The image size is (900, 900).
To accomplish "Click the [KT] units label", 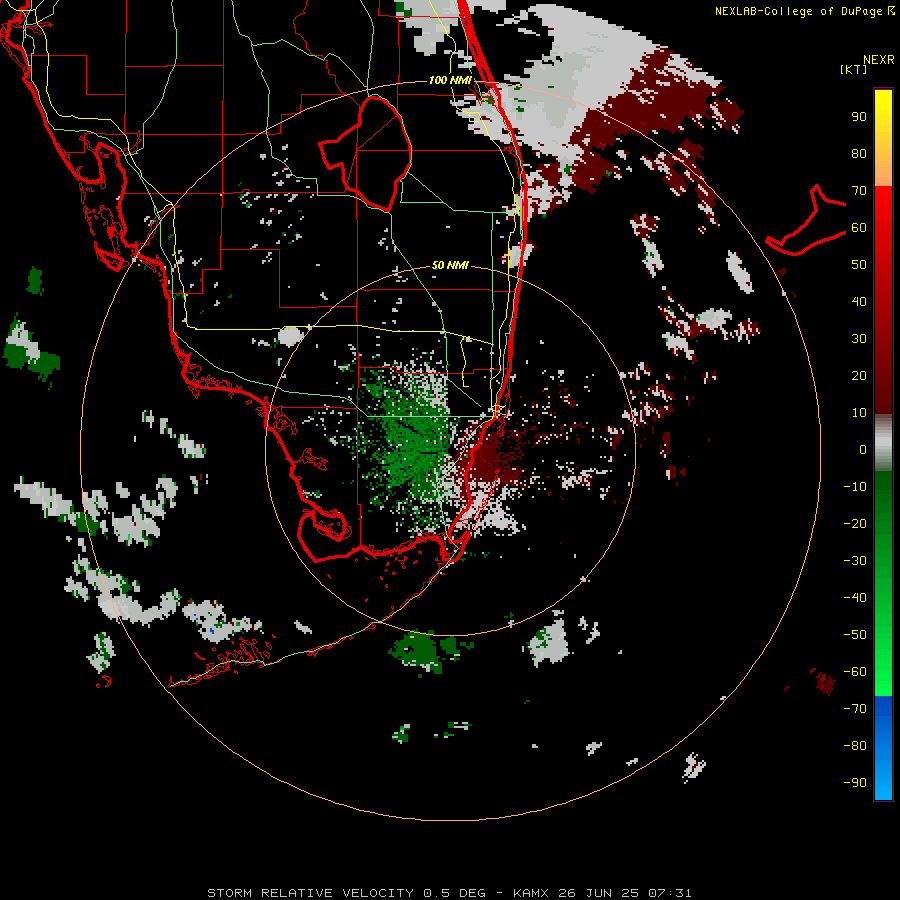I will (x=853, y=69).
